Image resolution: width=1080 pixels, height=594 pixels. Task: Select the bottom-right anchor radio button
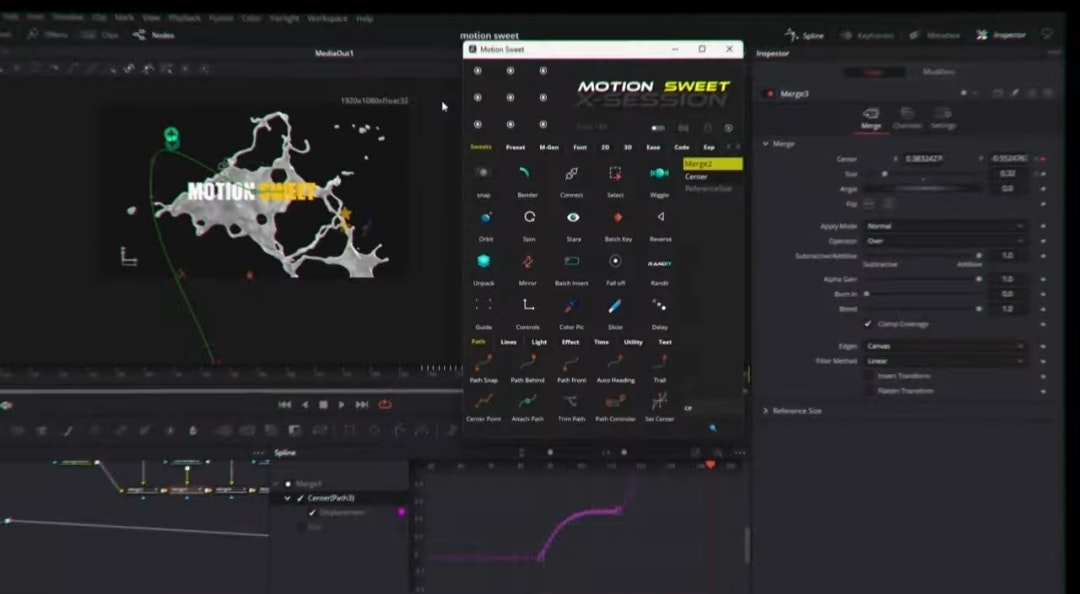543,125
